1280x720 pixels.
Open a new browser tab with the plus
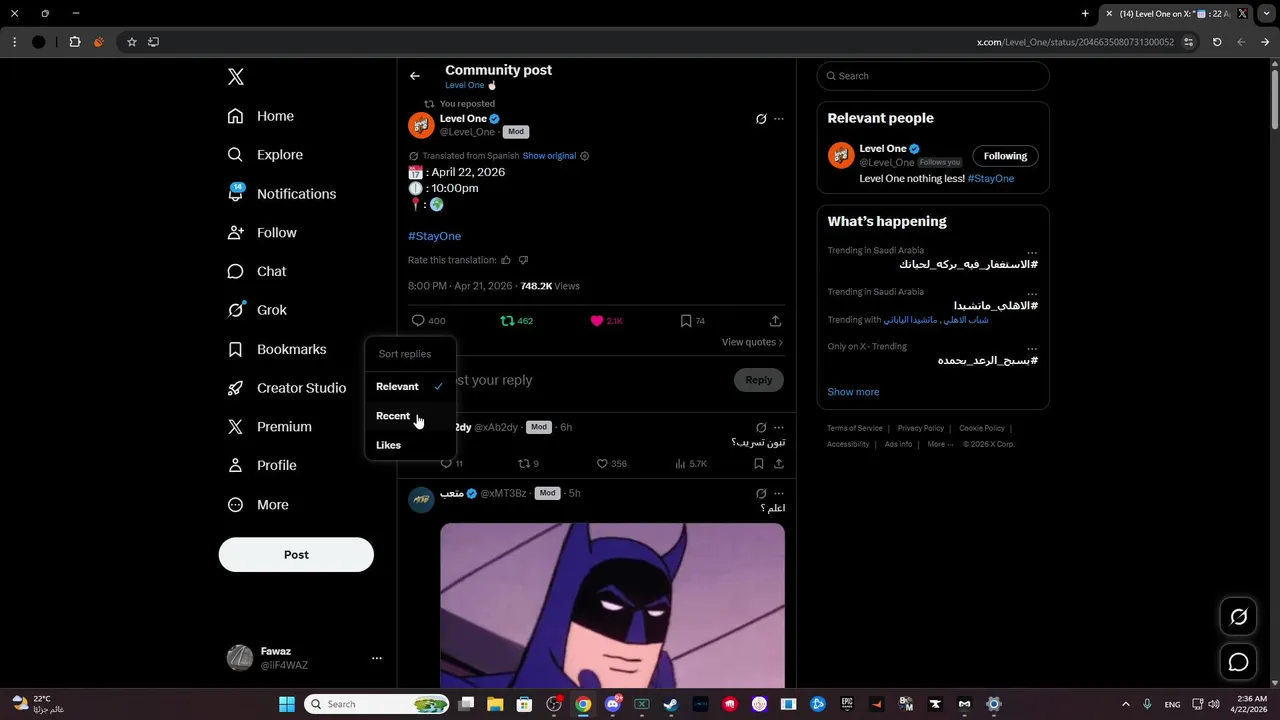1085,14
